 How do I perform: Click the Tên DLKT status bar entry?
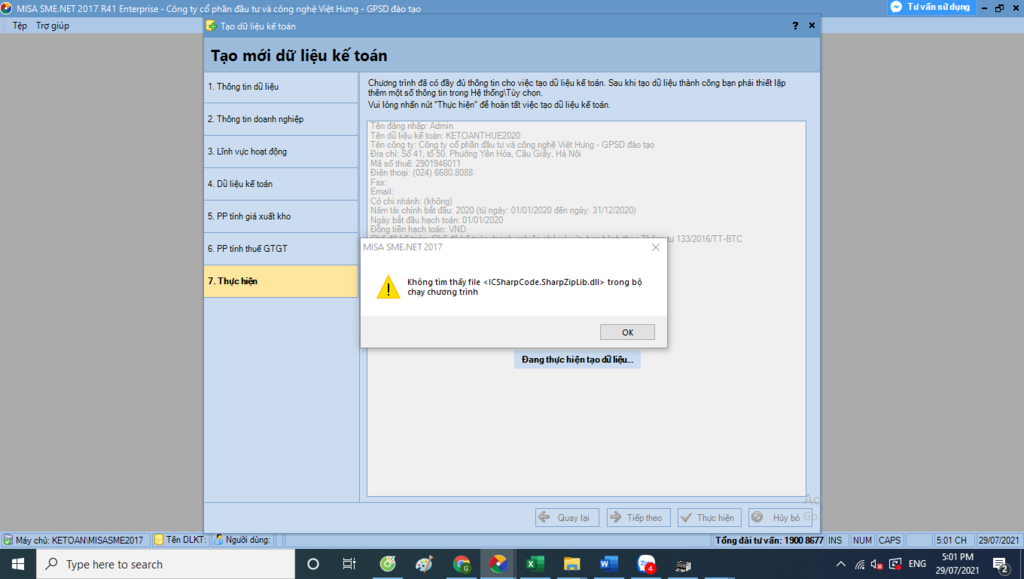[180, 540]
